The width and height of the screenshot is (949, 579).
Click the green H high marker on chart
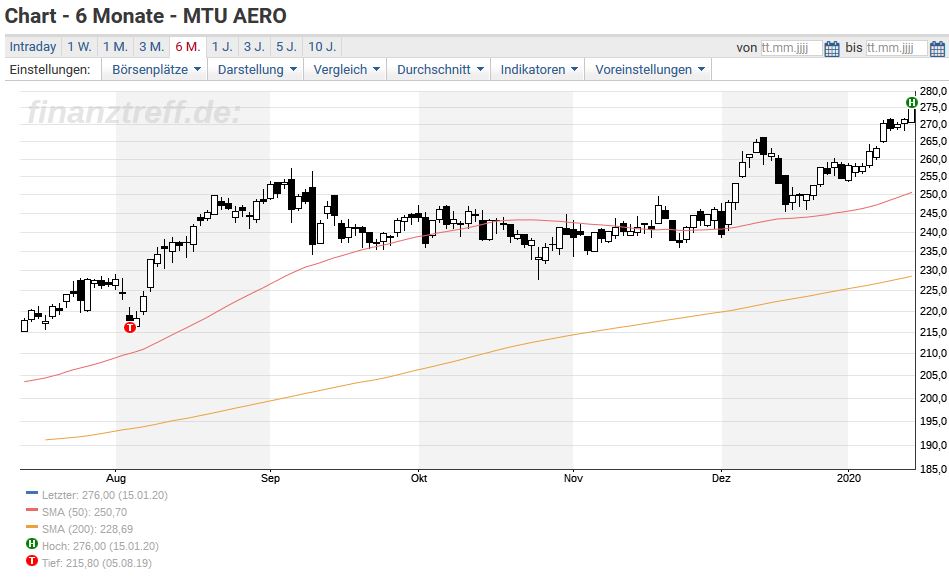point(911,102)
